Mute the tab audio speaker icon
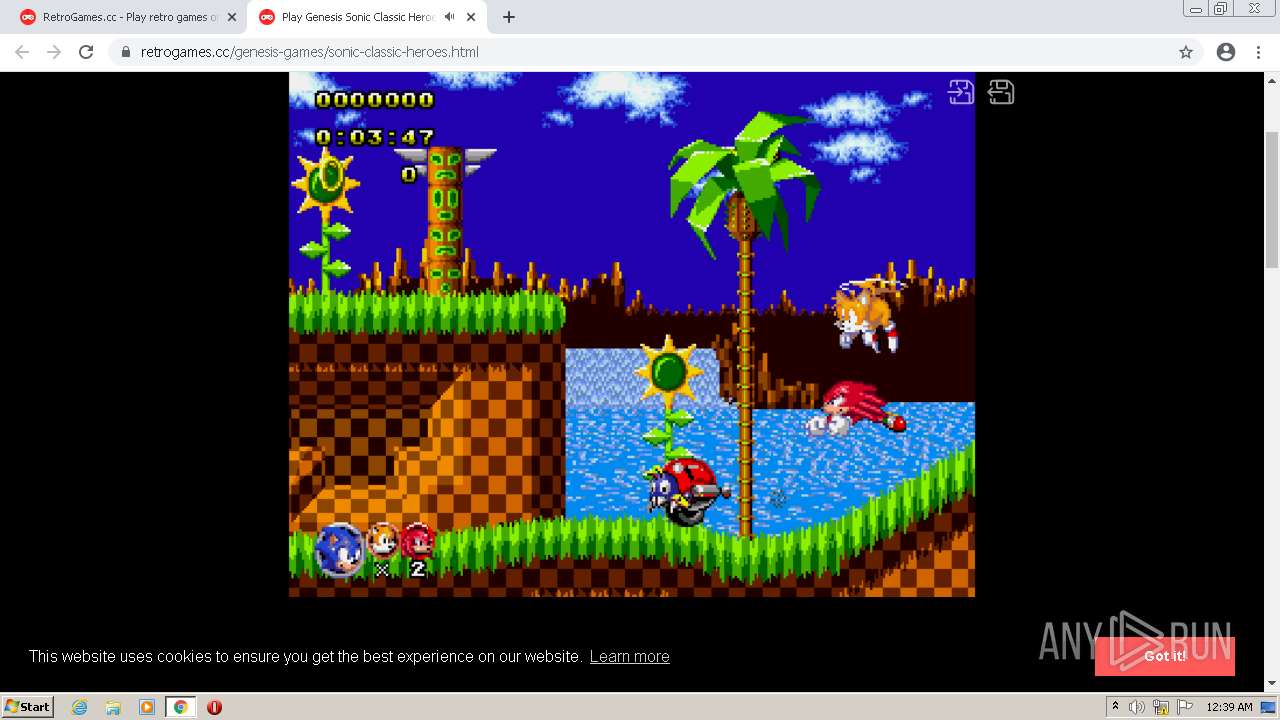1280x720 pixels. (449, 17)
